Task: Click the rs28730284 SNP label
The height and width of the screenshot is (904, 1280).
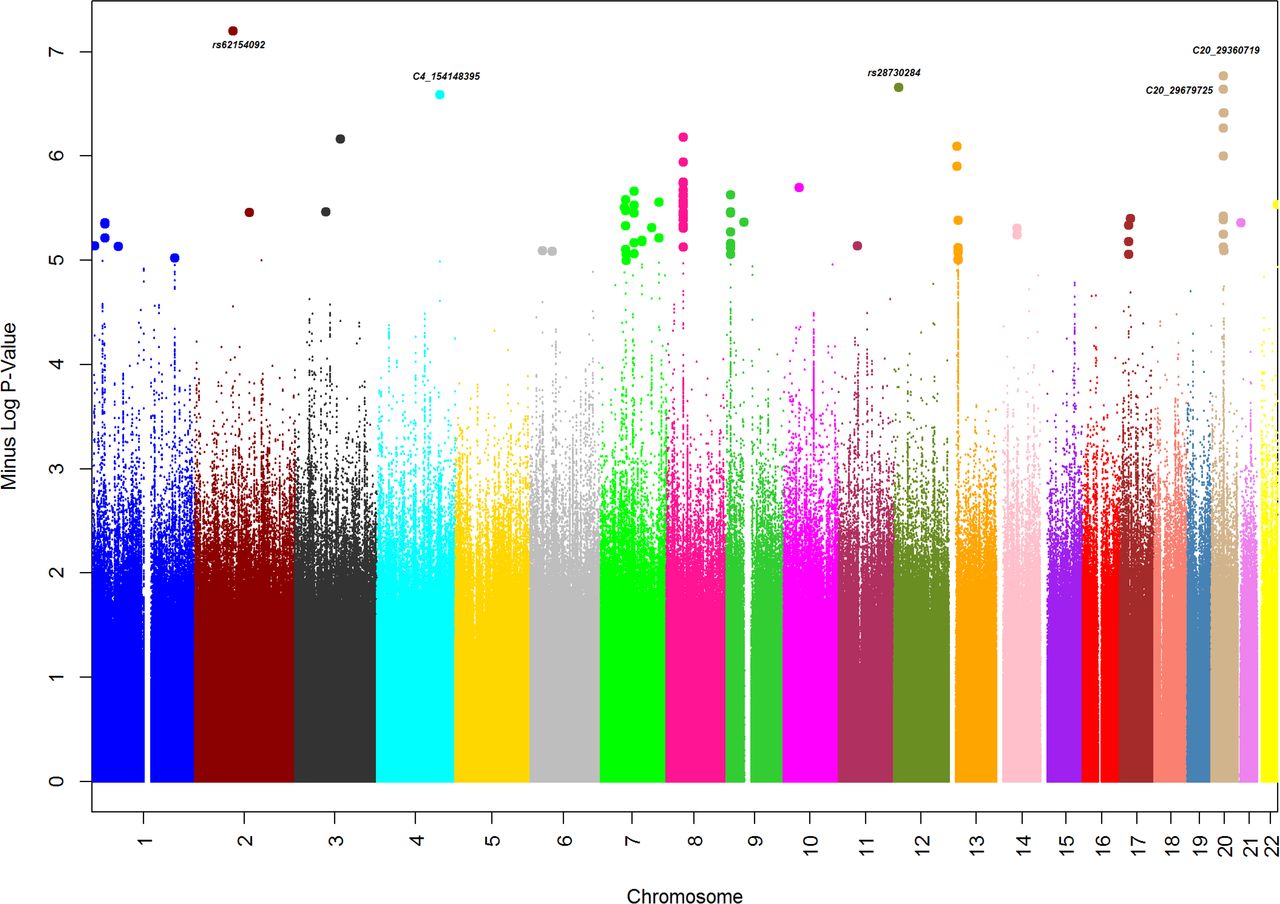Action: click(x=894, y=73)
